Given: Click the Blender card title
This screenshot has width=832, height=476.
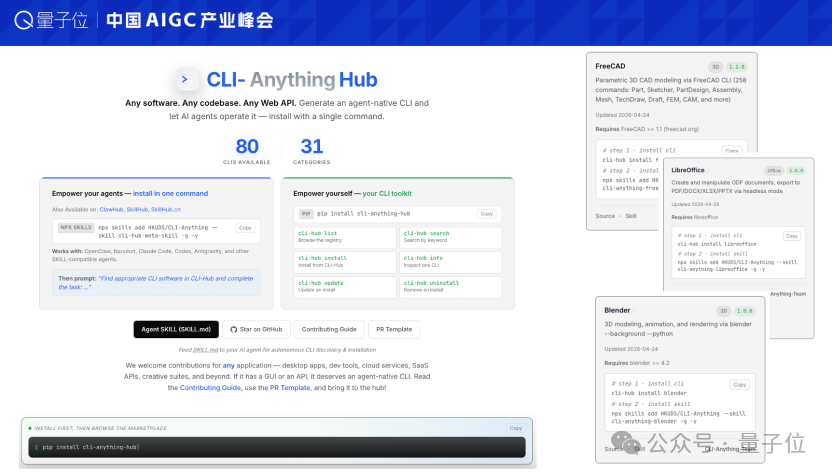Looking at the screenshot, I should pos(617,310).
